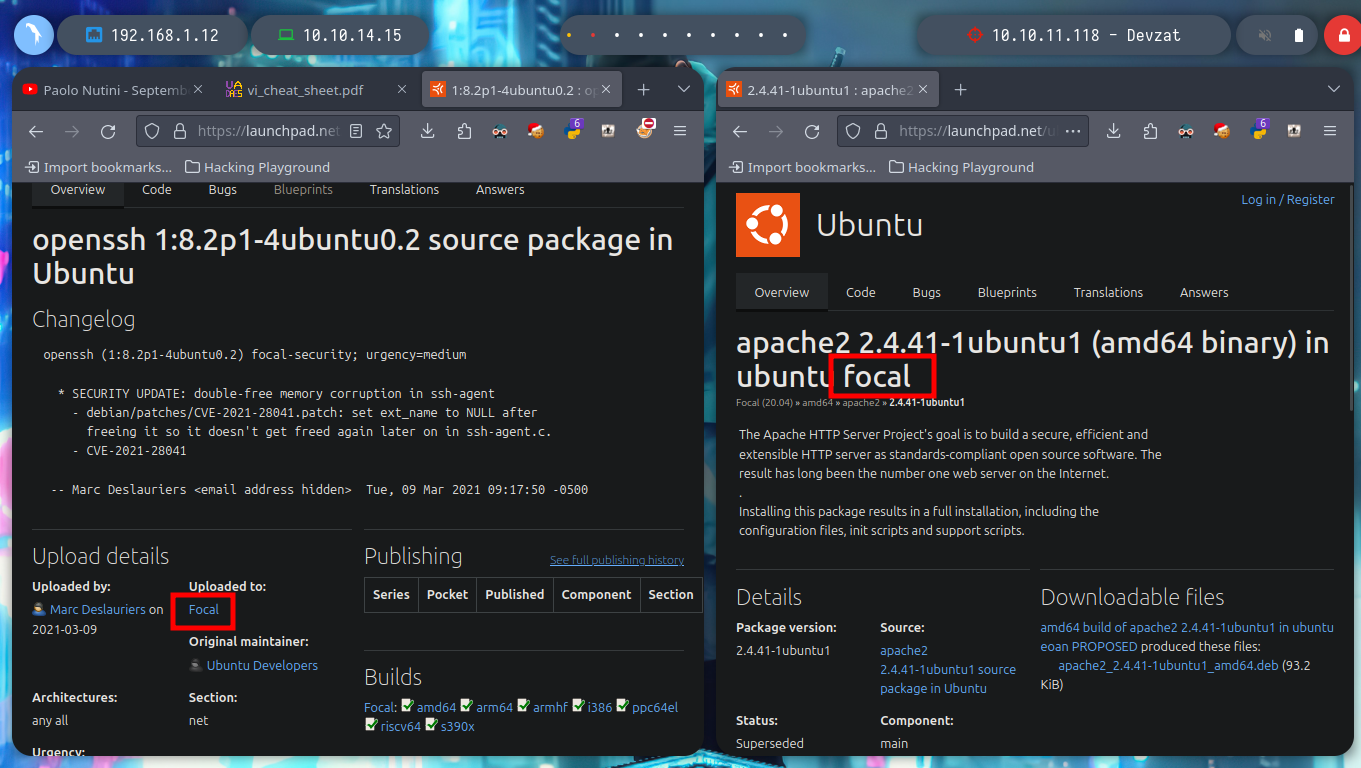The height and width of the screenshot is (768, 1361).
Task: Open apache2 2.4.41-1ubuntu1 source package link
Action: [948, 669]
